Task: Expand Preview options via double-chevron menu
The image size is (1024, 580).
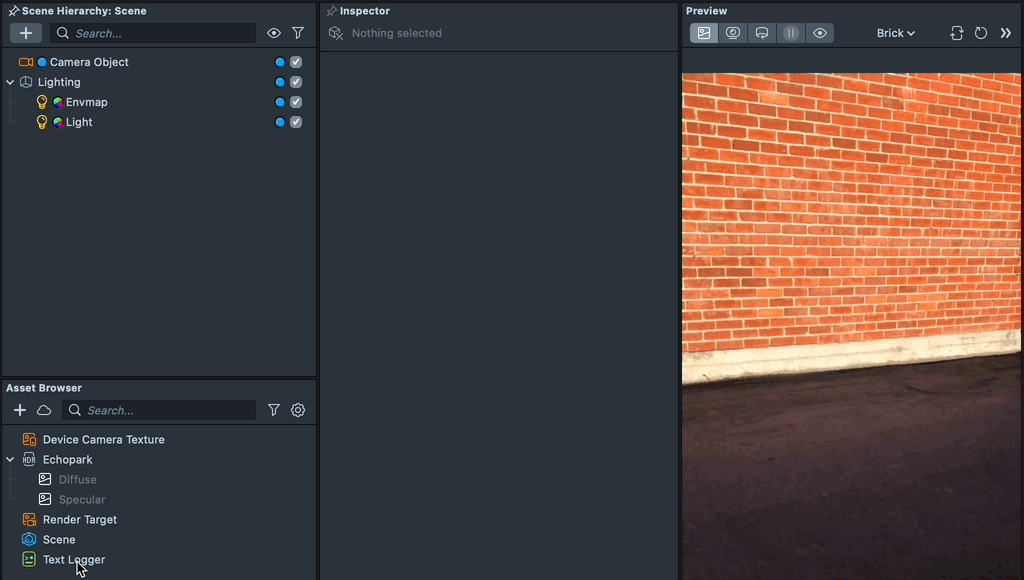Action: click(x=1007, y=33)
